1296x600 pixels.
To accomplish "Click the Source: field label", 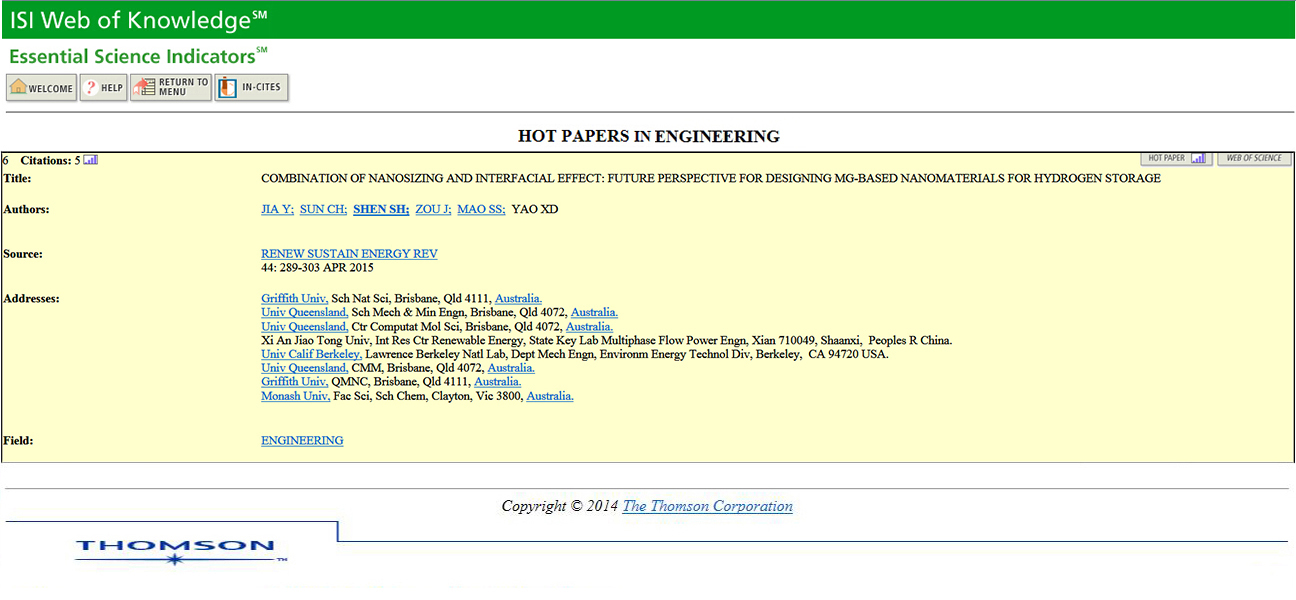I will (x=23, y=254).
